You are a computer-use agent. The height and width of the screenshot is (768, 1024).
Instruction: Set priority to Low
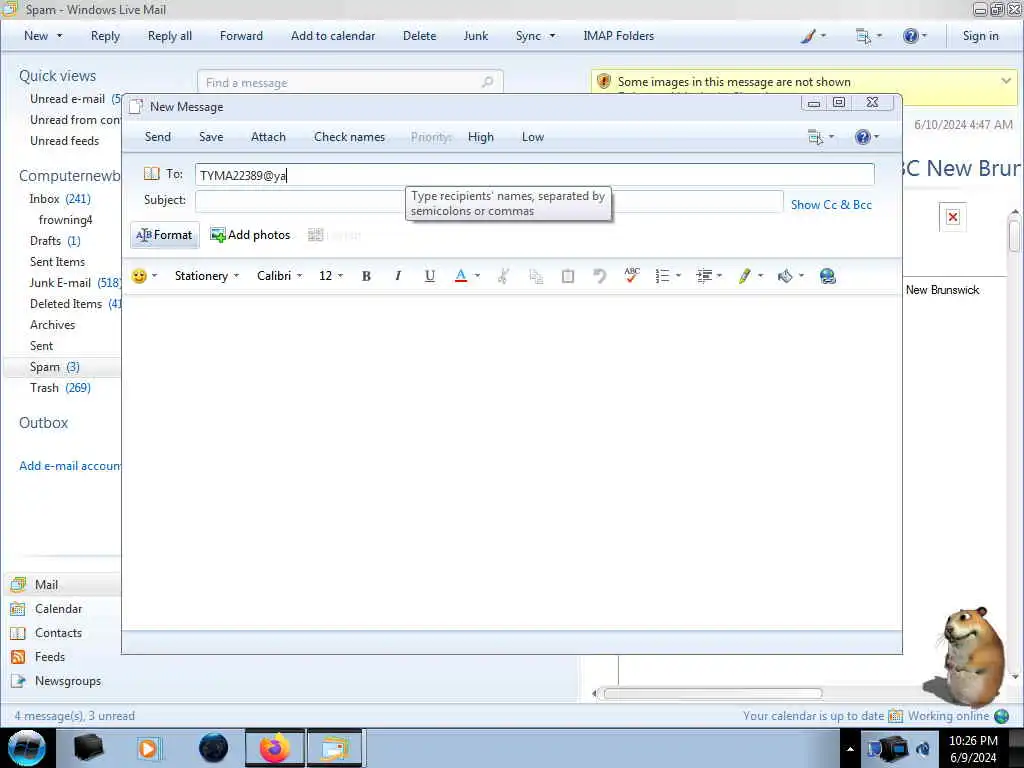click(533, 137)
